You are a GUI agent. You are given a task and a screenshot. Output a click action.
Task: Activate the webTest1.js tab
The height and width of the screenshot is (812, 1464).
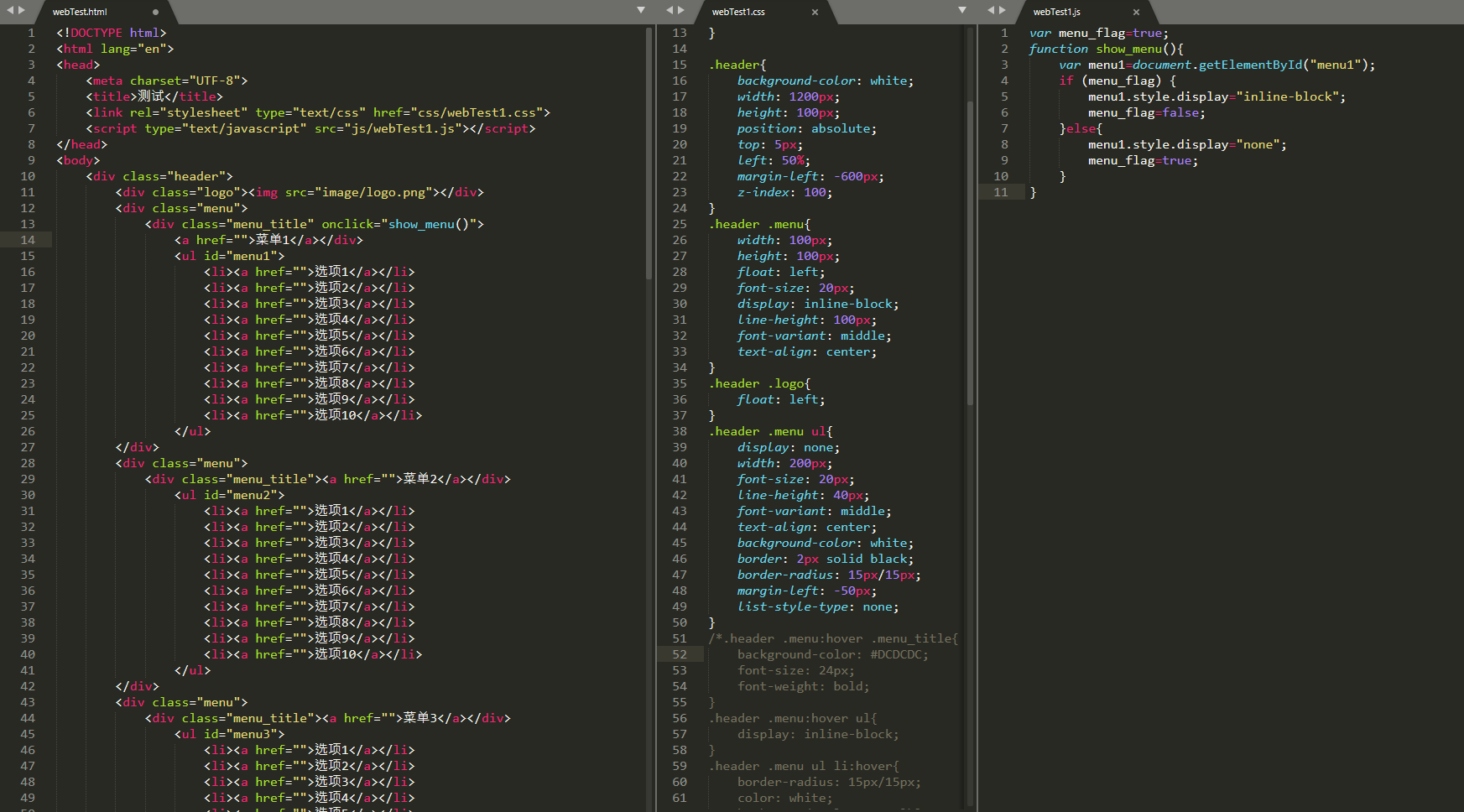click(1056, 12)
